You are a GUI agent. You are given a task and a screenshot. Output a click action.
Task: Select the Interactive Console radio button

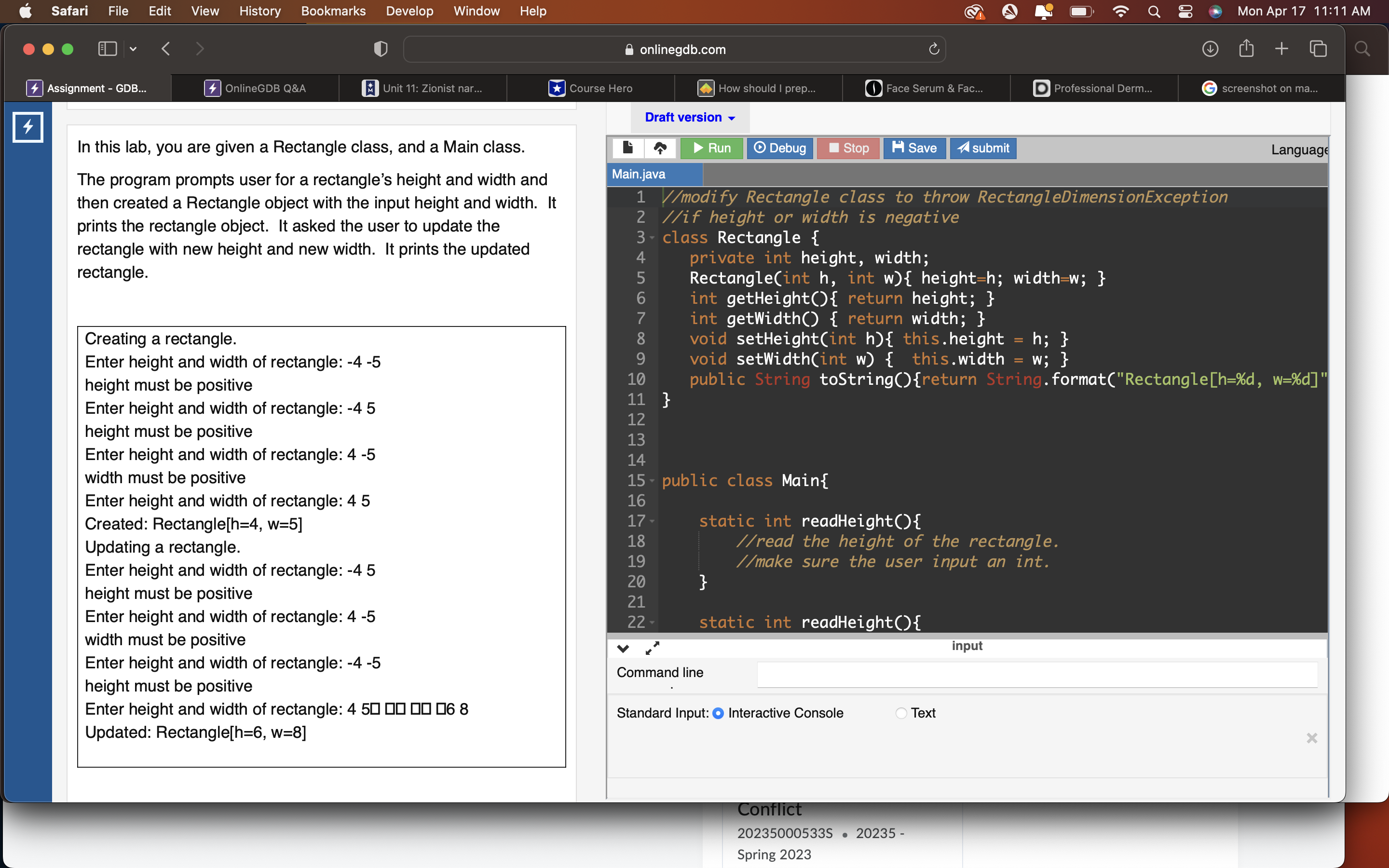coord(718,713)
